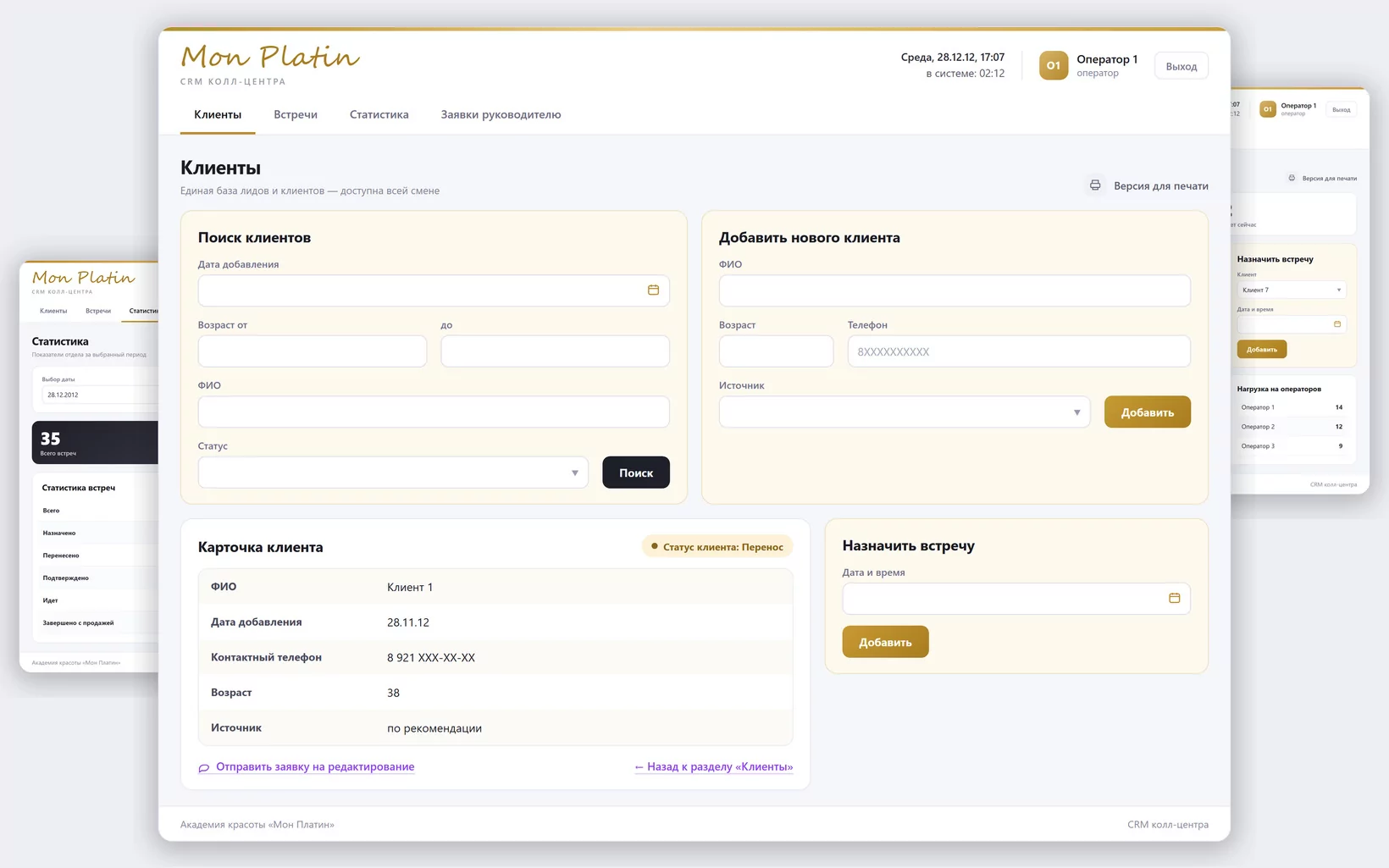Open calendar icon in main Назначить встречу date field
The width and height of the screenshot is (1389, 868).
[1174, 599]
